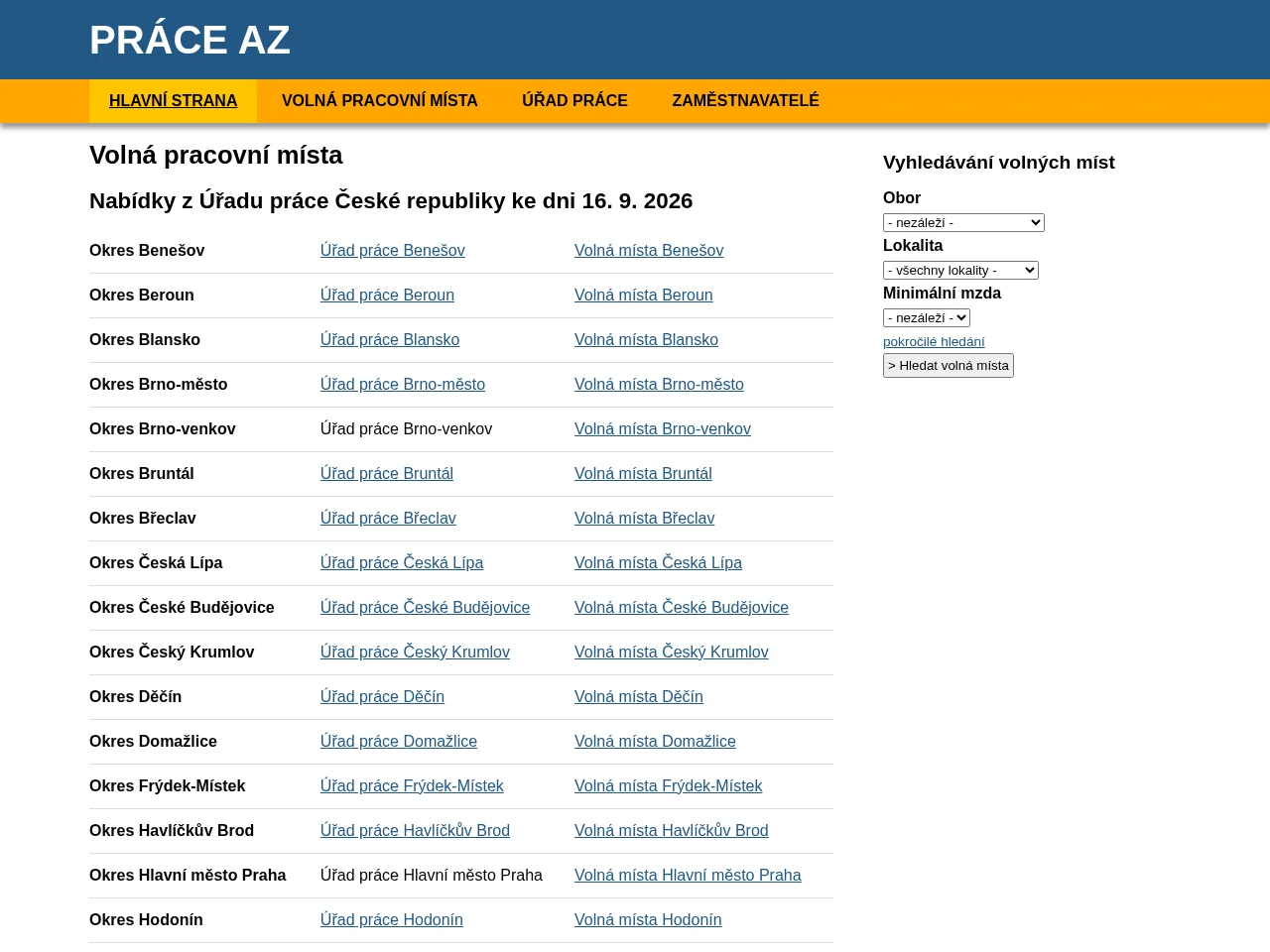
Task: Open VOLNÁ PRACOVNÍ MÍSTA menu item
Action: pyautogui.click(x=380, y=101)
